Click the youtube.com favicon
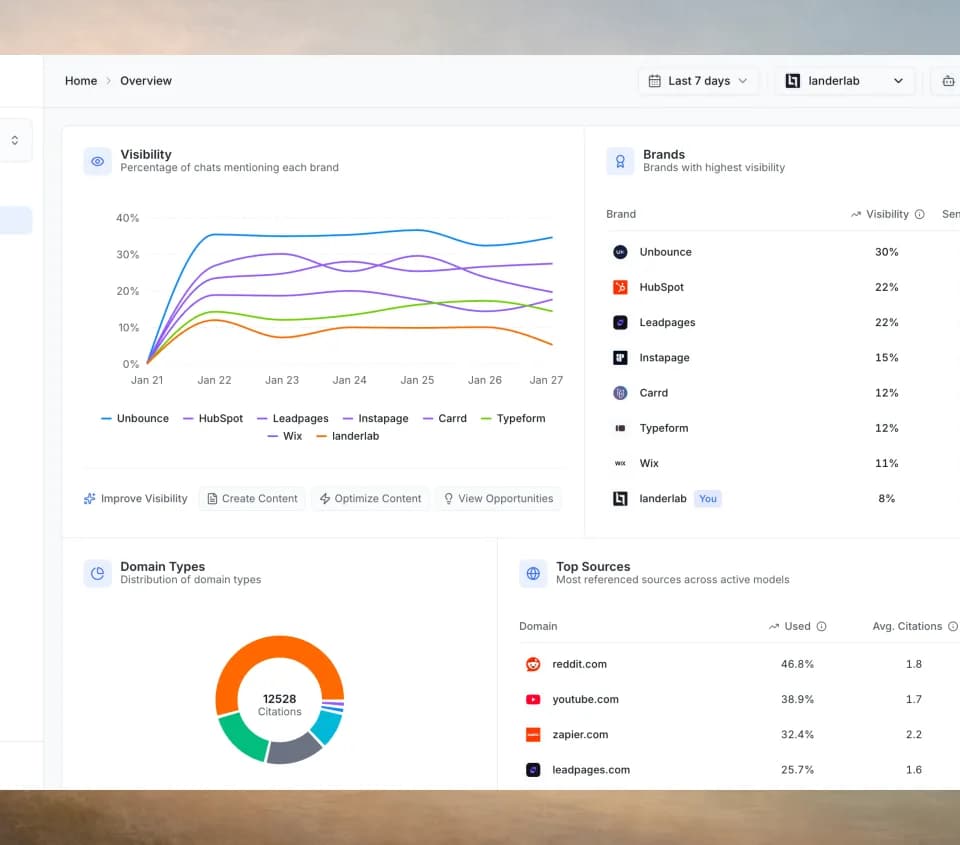 click(x=533, y=699)
